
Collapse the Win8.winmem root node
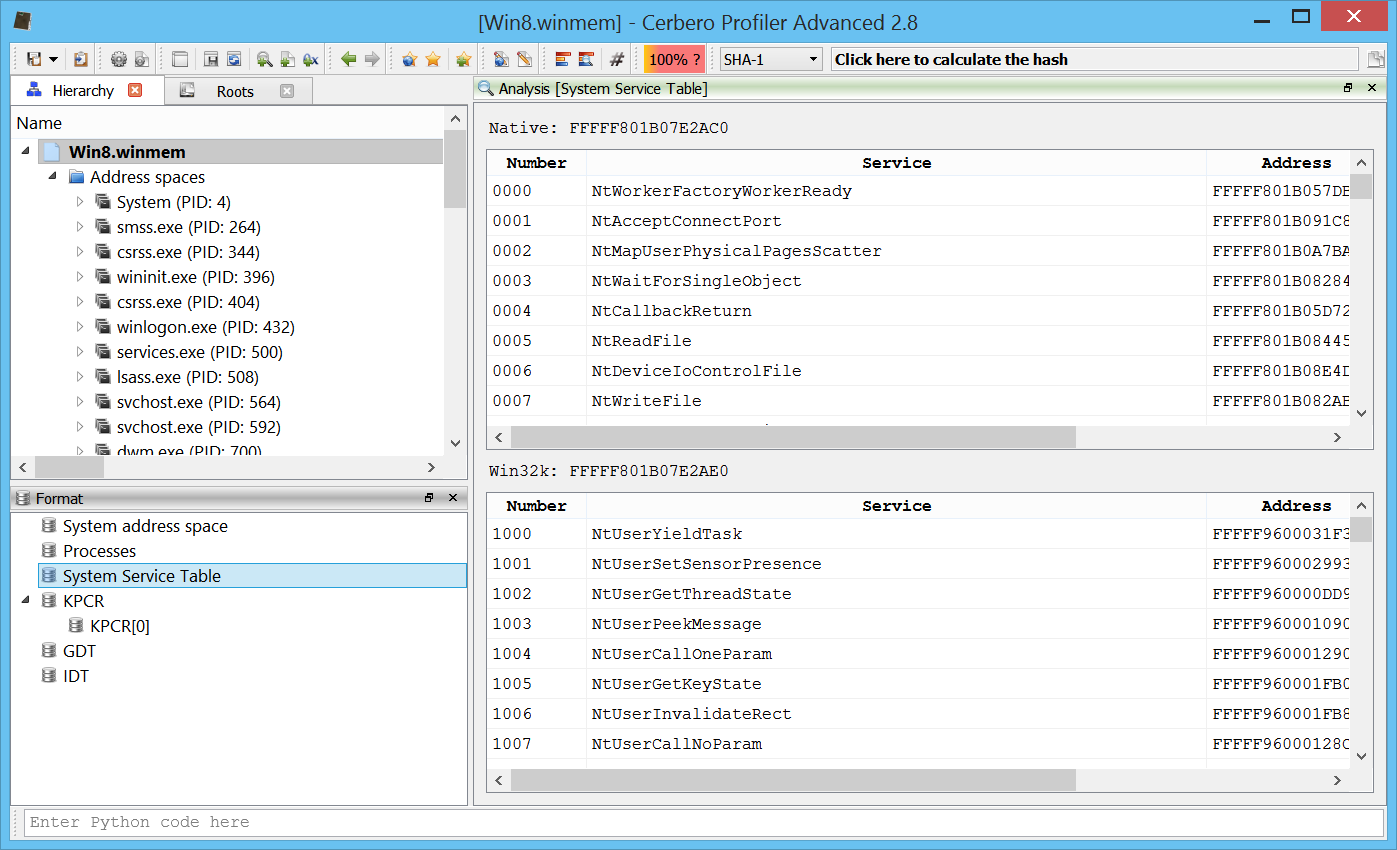coord(25,151)
